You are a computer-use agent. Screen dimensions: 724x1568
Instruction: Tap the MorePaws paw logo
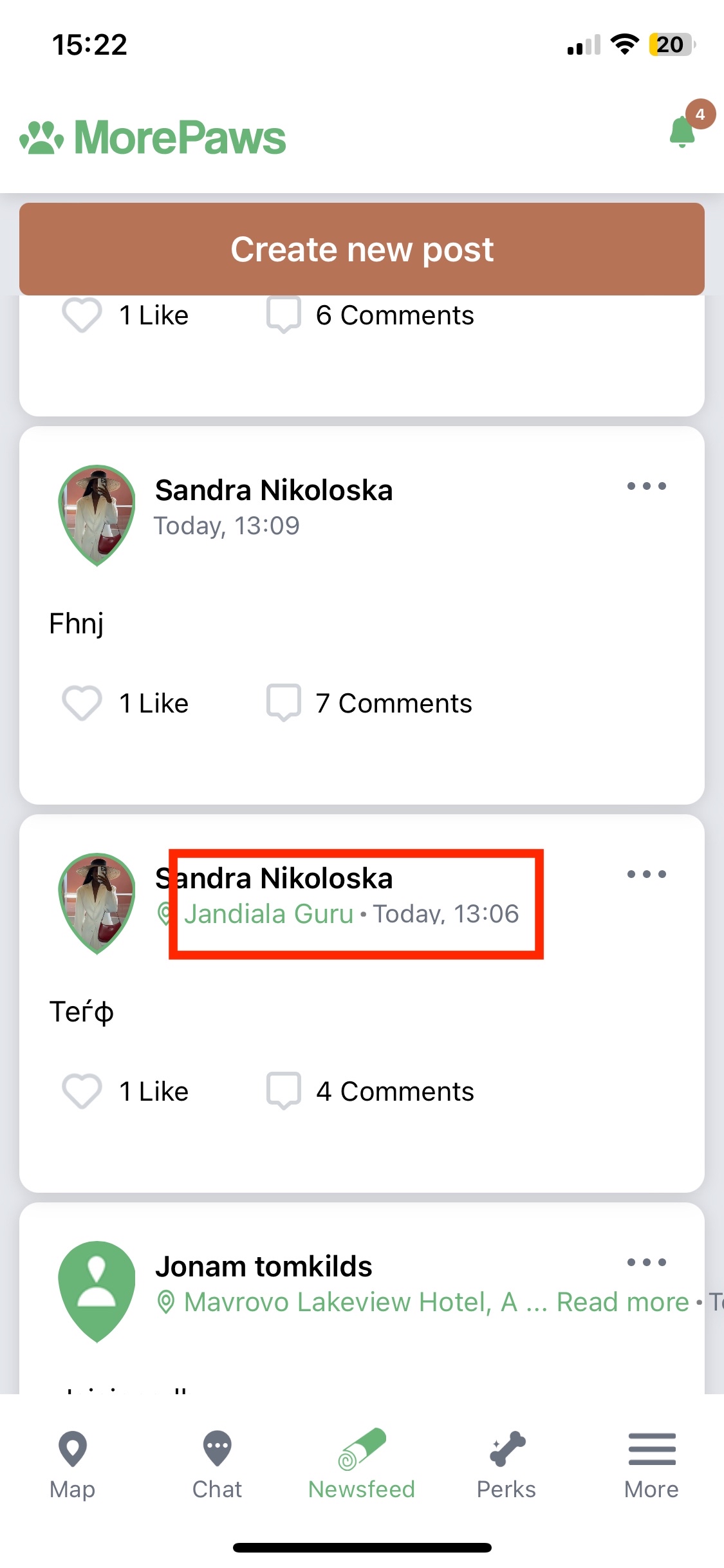tap(42, 138)
